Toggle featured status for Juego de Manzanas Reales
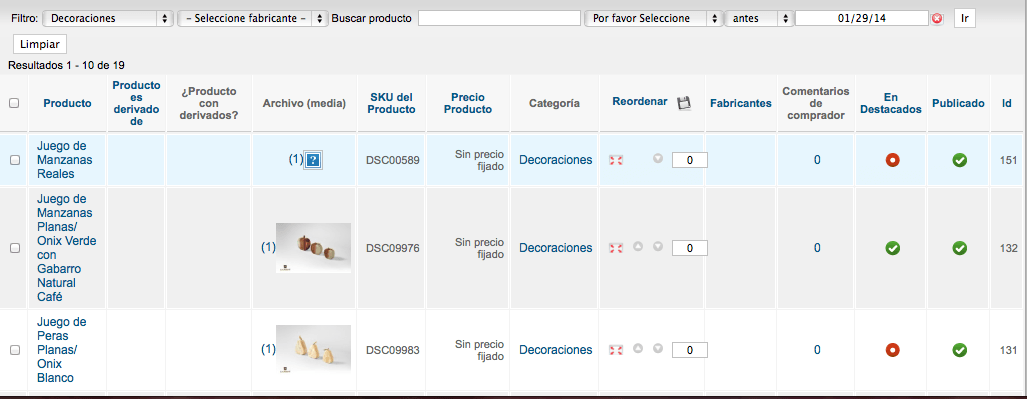The width and height of the screenshot is (1027, 399). point(892,160)
